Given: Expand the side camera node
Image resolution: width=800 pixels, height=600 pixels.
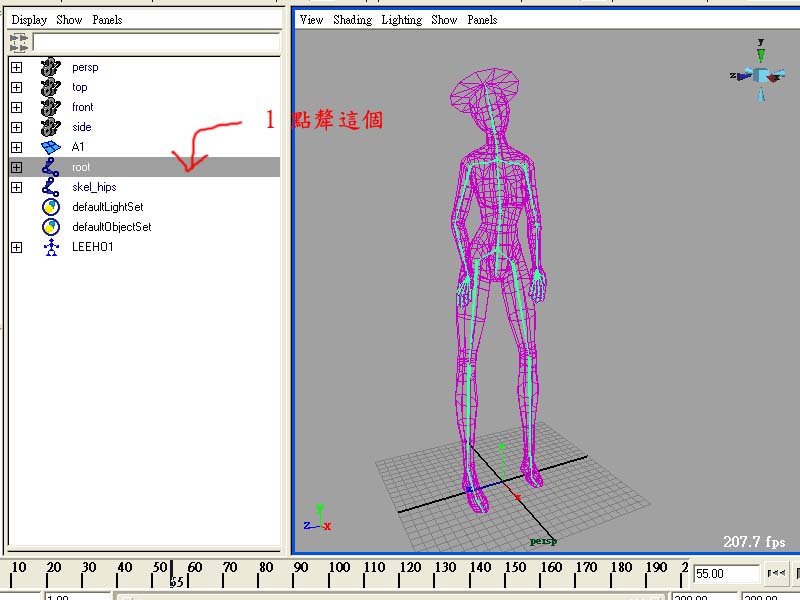Looking at the screenshot, I should [16, 127].
